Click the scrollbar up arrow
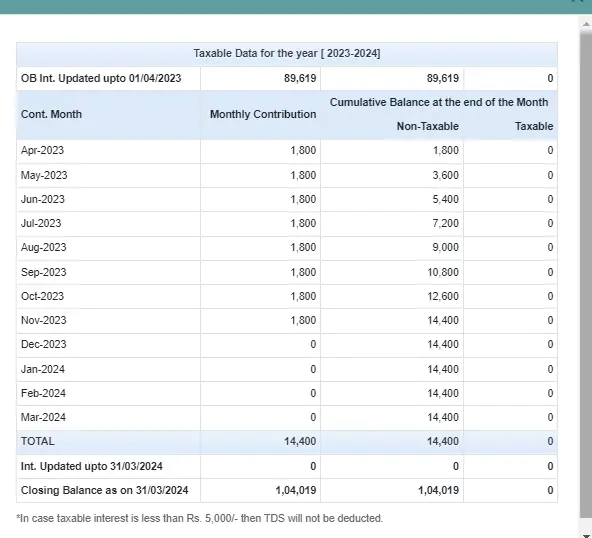The image size is (592, 538). pos(586,24)
